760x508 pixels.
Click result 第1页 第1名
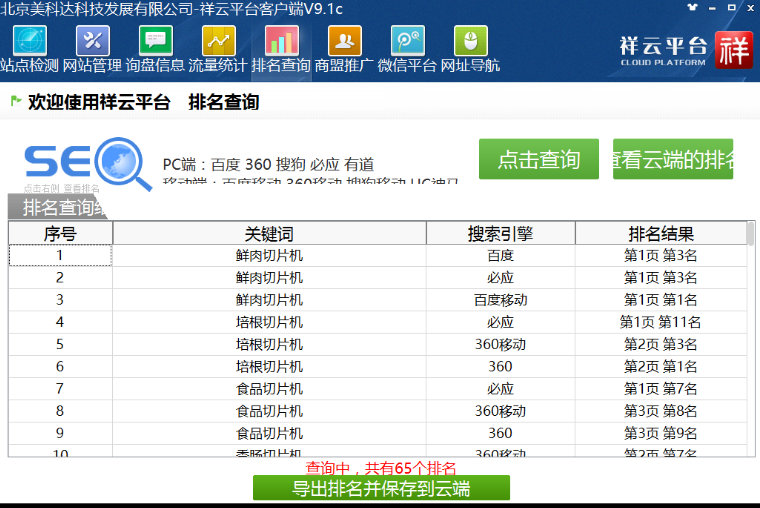pyautogui.click(x=661, y=300)
